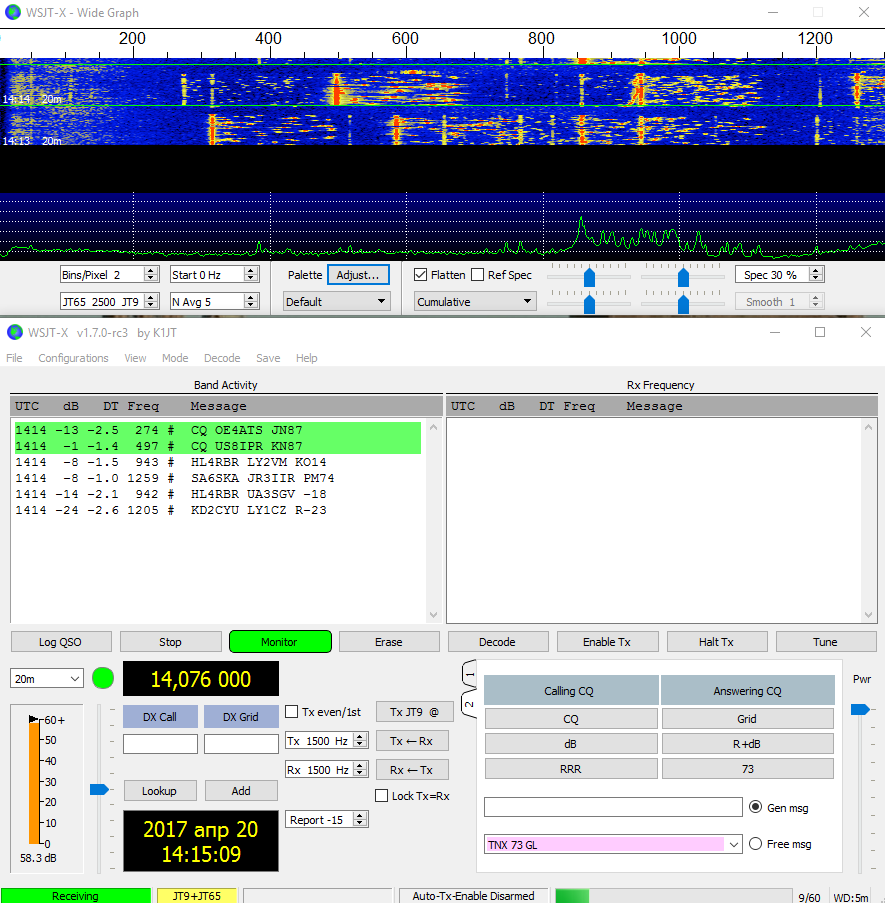This screenshot has width=885, height=903.
Task: Enable the Ref Spec checkbox
Action: [x=477, y=275]
